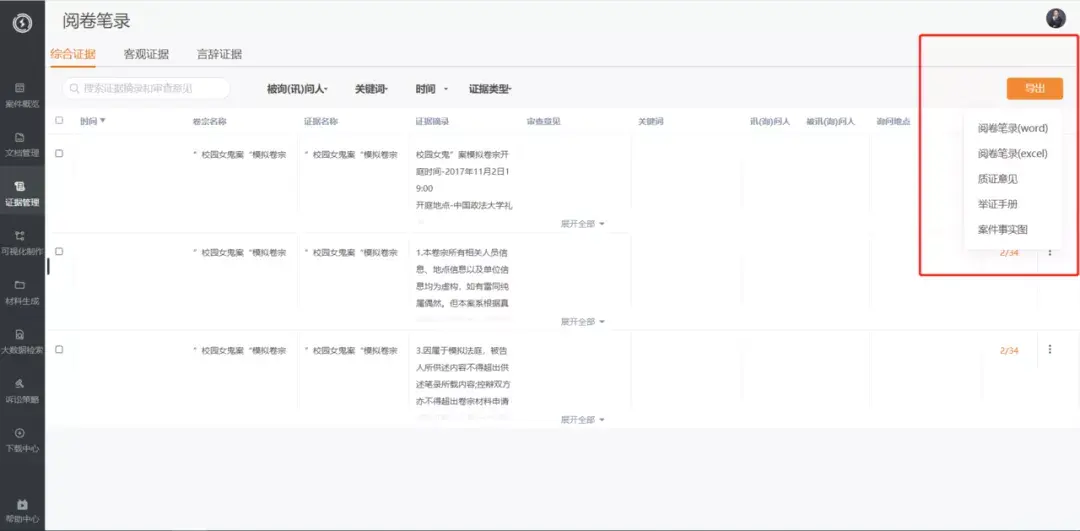Click the 被讯(询)问人 column header
The image size is (1080, 531).
click(x=831, y=121)
